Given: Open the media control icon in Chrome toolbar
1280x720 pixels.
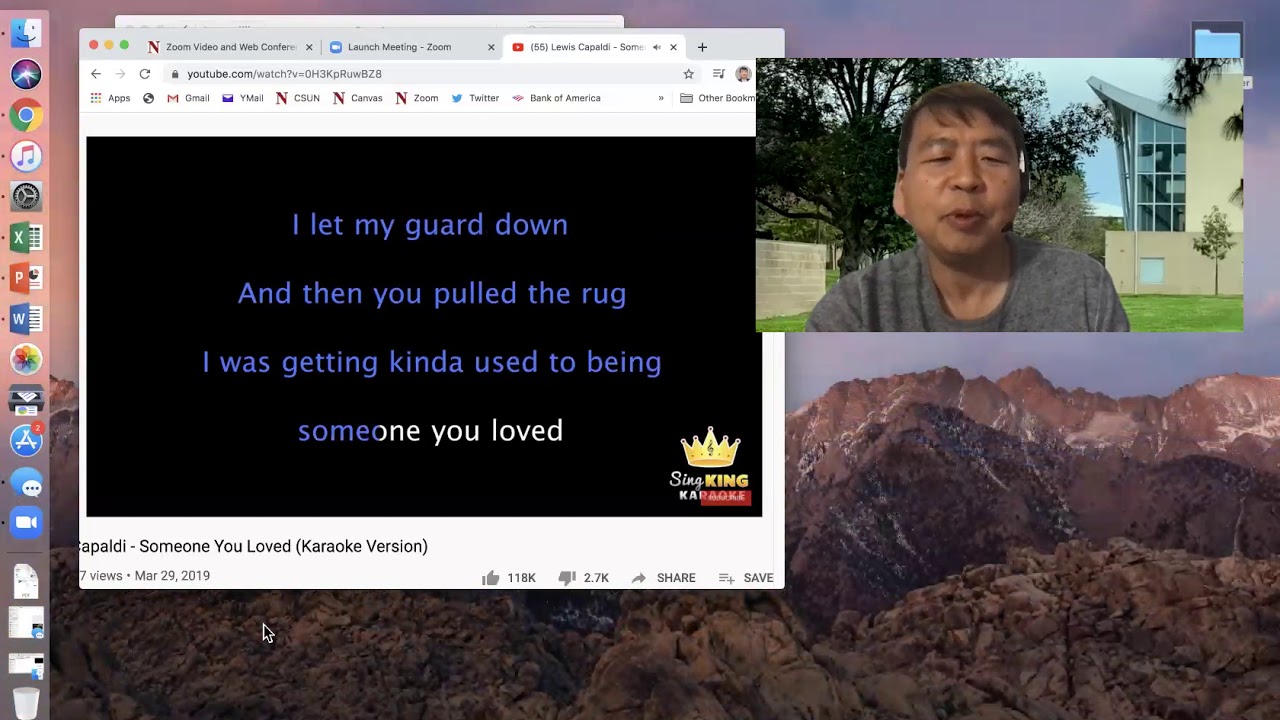Looking at the screenshot, I should coord(718,74).
